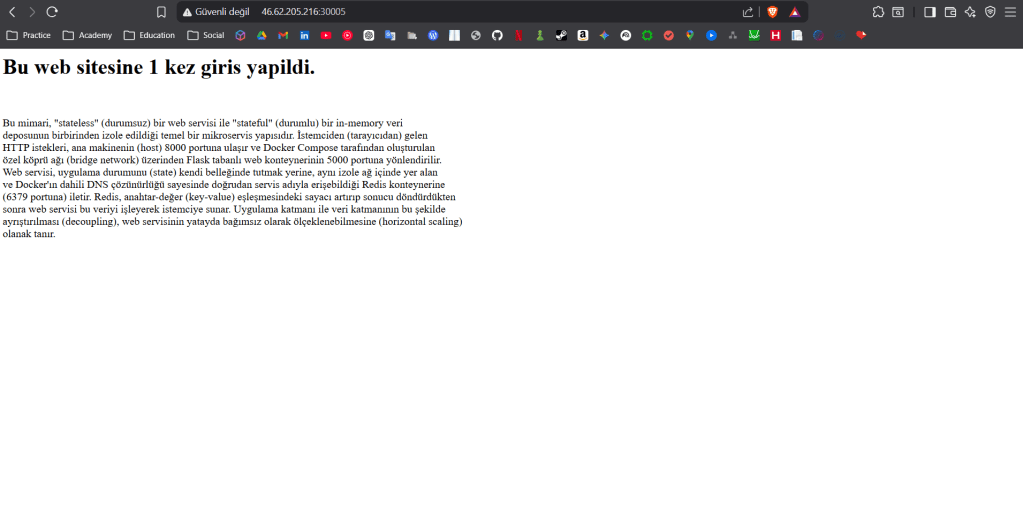Click the share page icon
1023x515 pixels.
click(x=747, y=12)
